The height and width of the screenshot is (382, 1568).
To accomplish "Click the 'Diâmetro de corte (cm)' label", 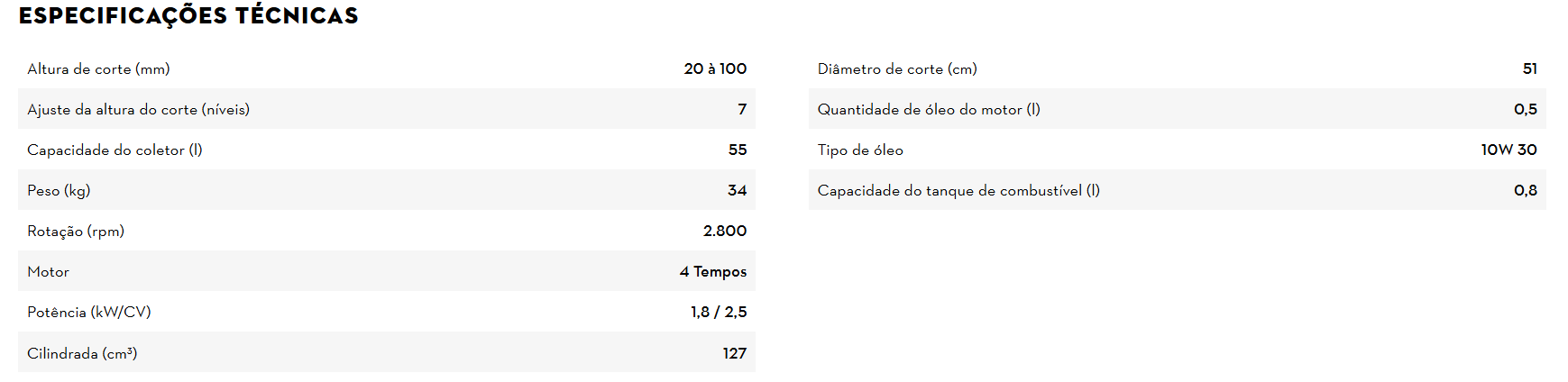I will (x=897, y=69).
